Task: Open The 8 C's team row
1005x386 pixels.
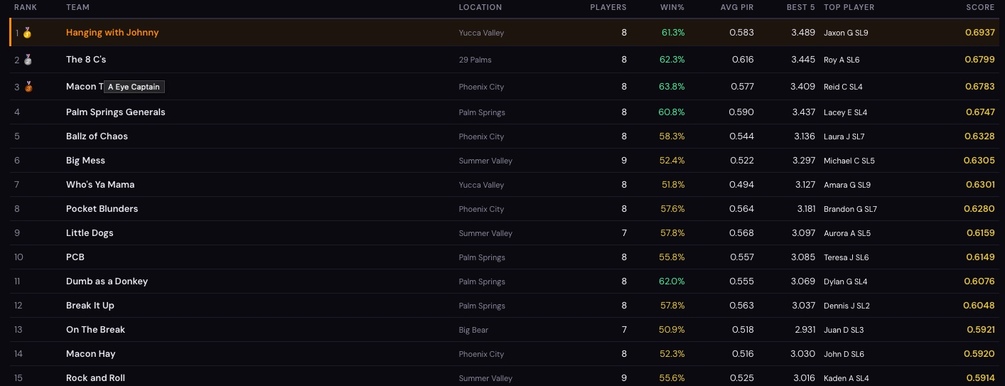Action: tap(502, 60)
